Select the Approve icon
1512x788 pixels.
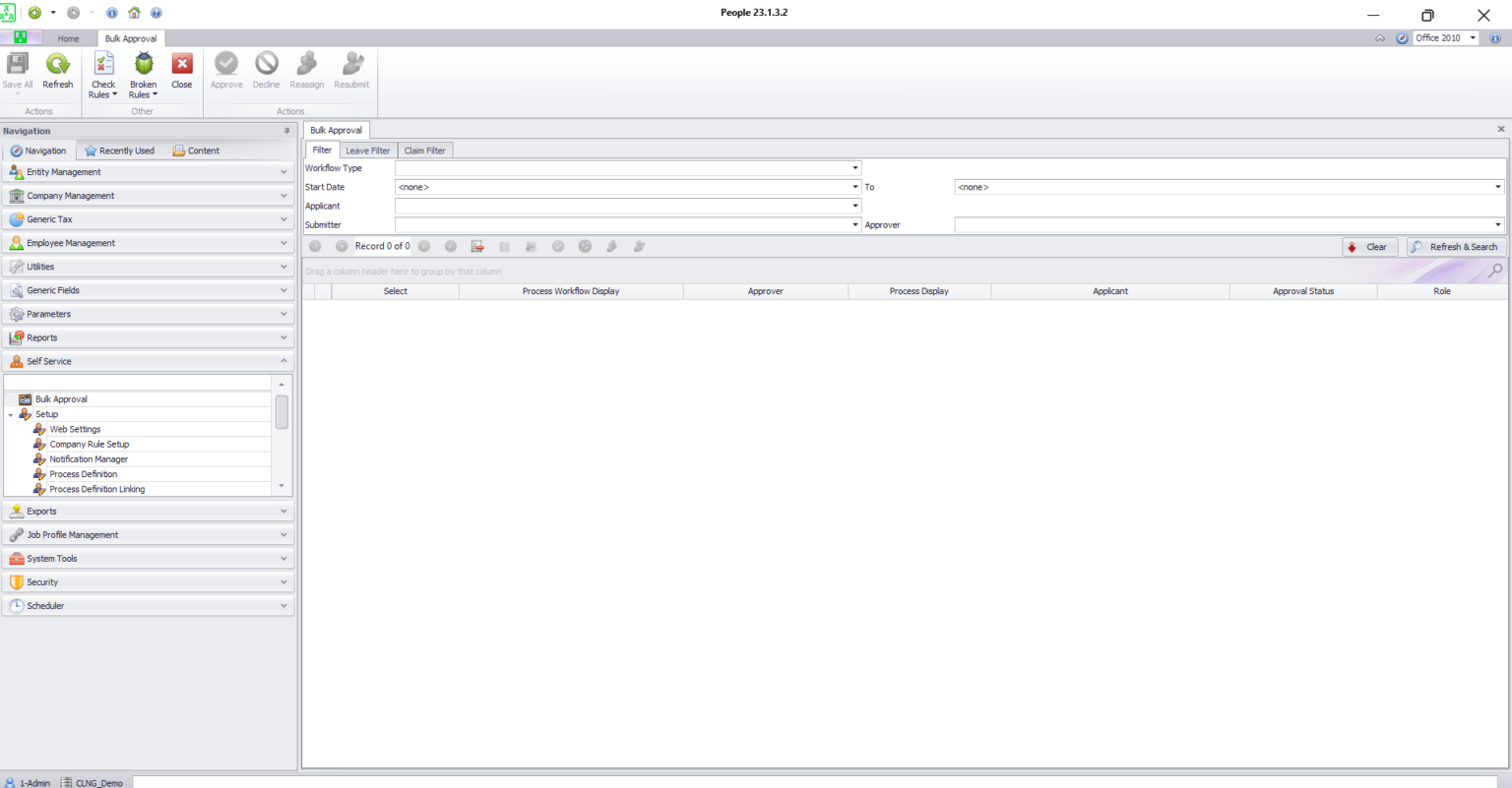coord(225,69)
